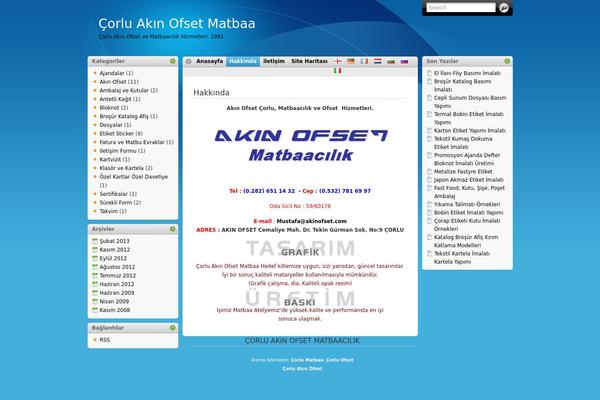
Task: Open the İletişim menu item
Action: [x=274, y=61]
